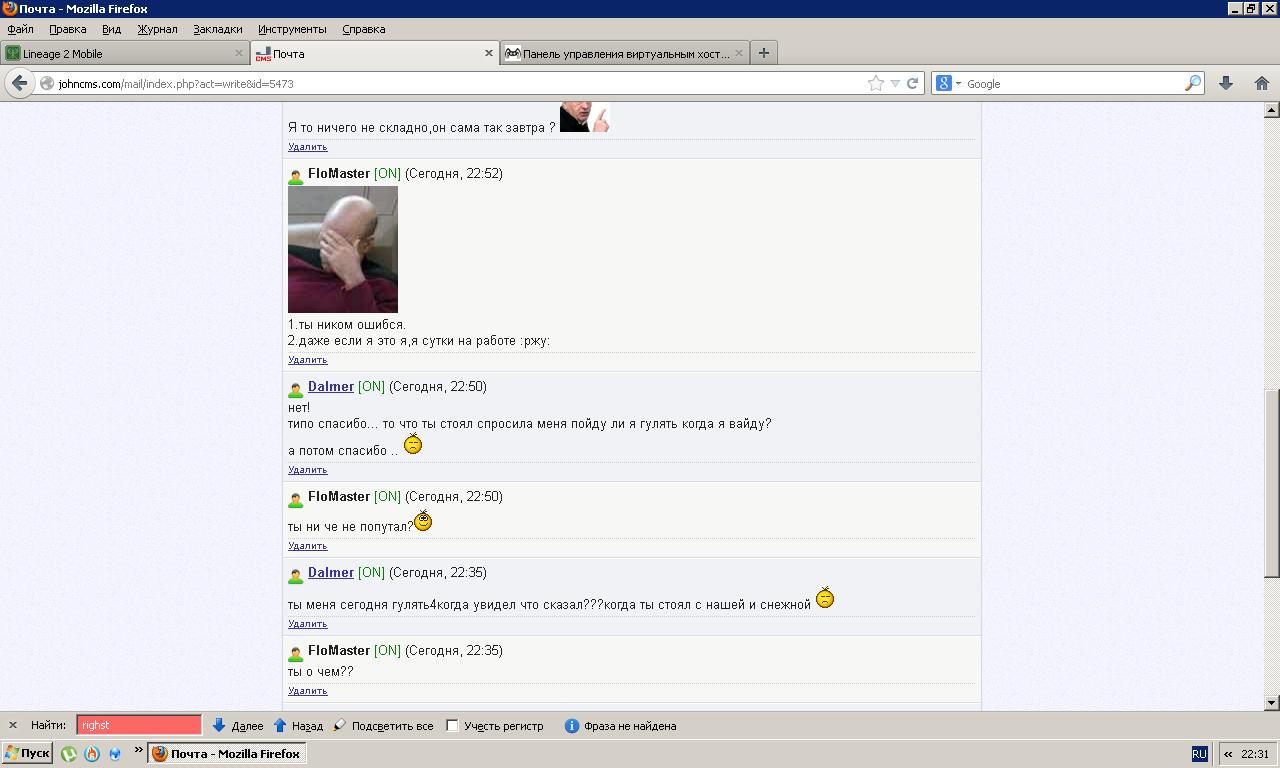Click Удалить under the facepalm message
This screenshot has height=768, width=1280.
(307, 360)
